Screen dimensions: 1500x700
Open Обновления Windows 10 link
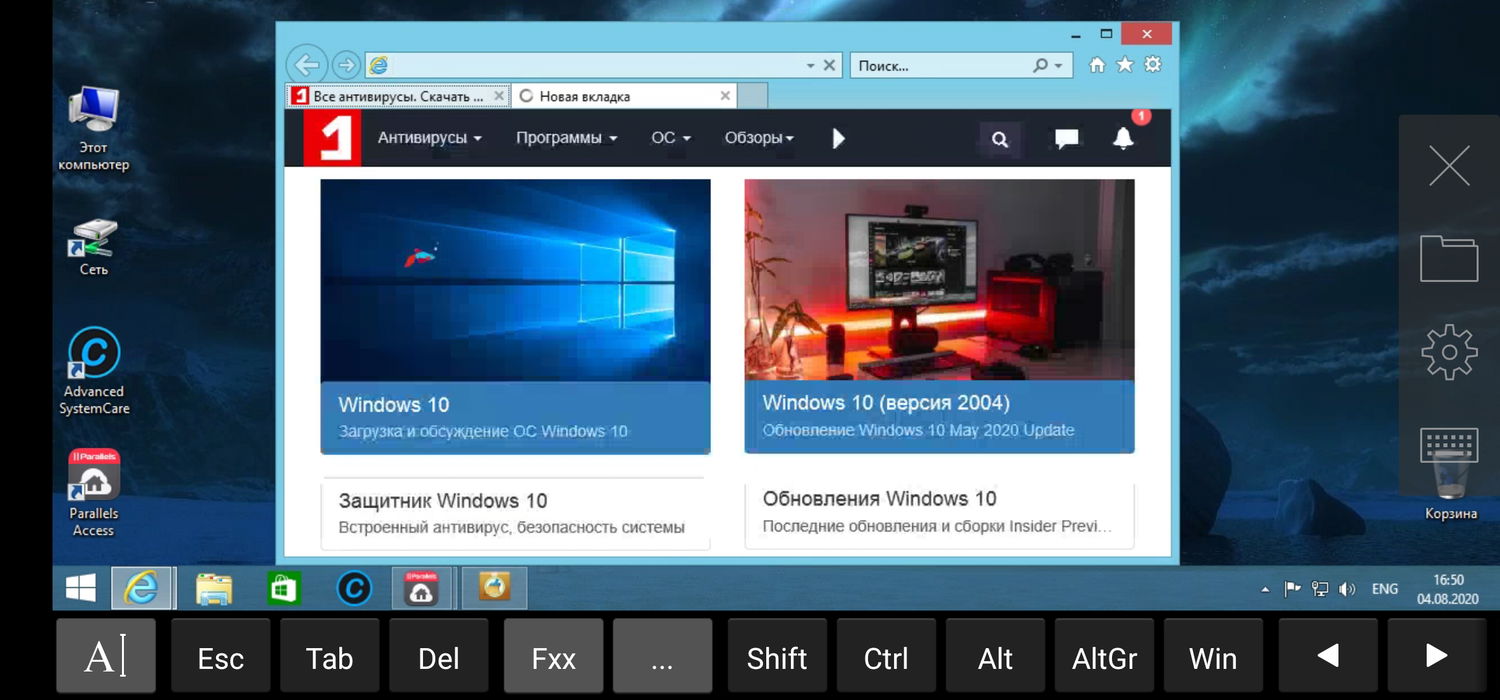tap(880, 498)
